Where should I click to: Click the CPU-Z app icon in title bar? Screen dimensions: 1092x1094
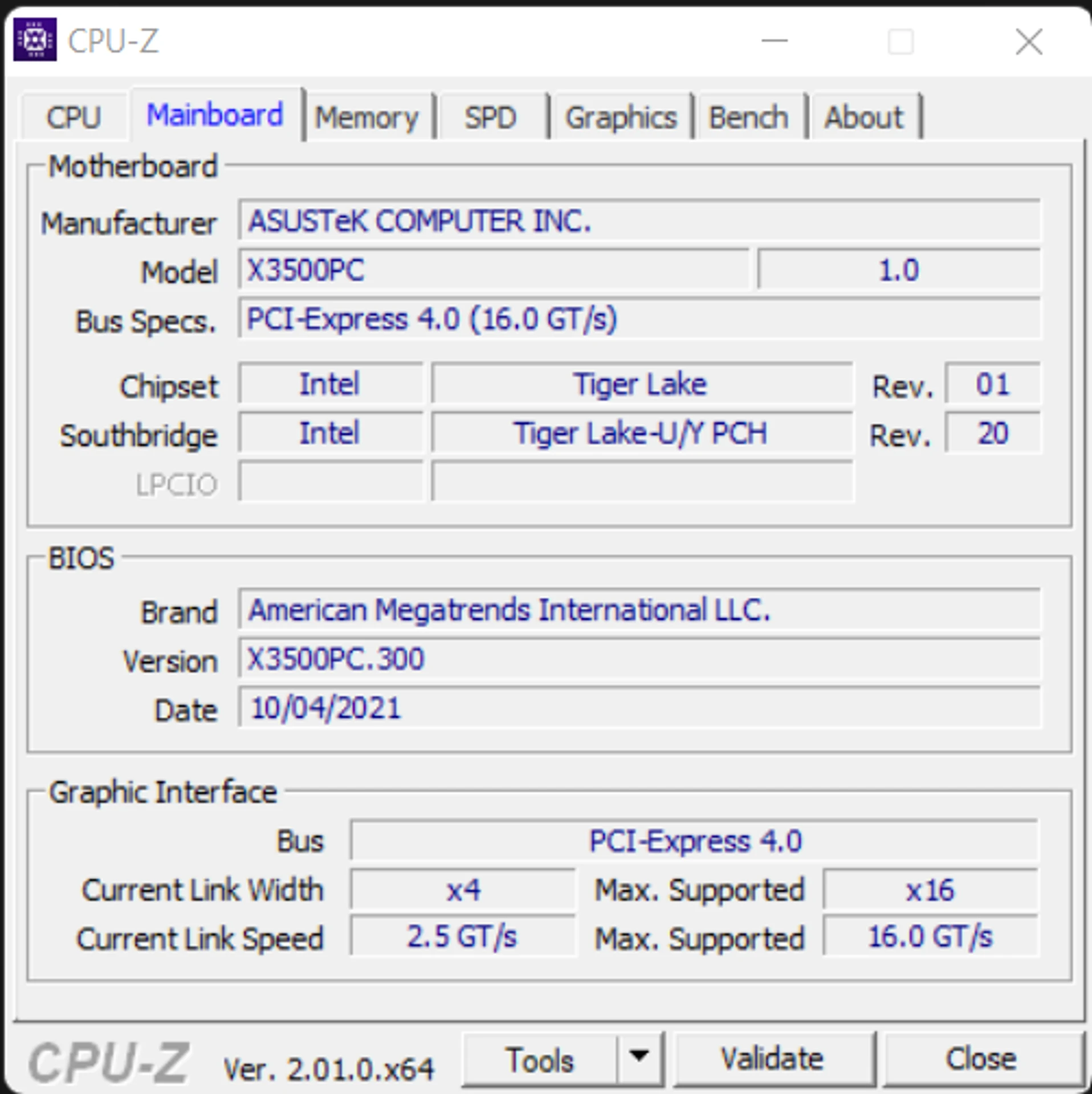35,39
